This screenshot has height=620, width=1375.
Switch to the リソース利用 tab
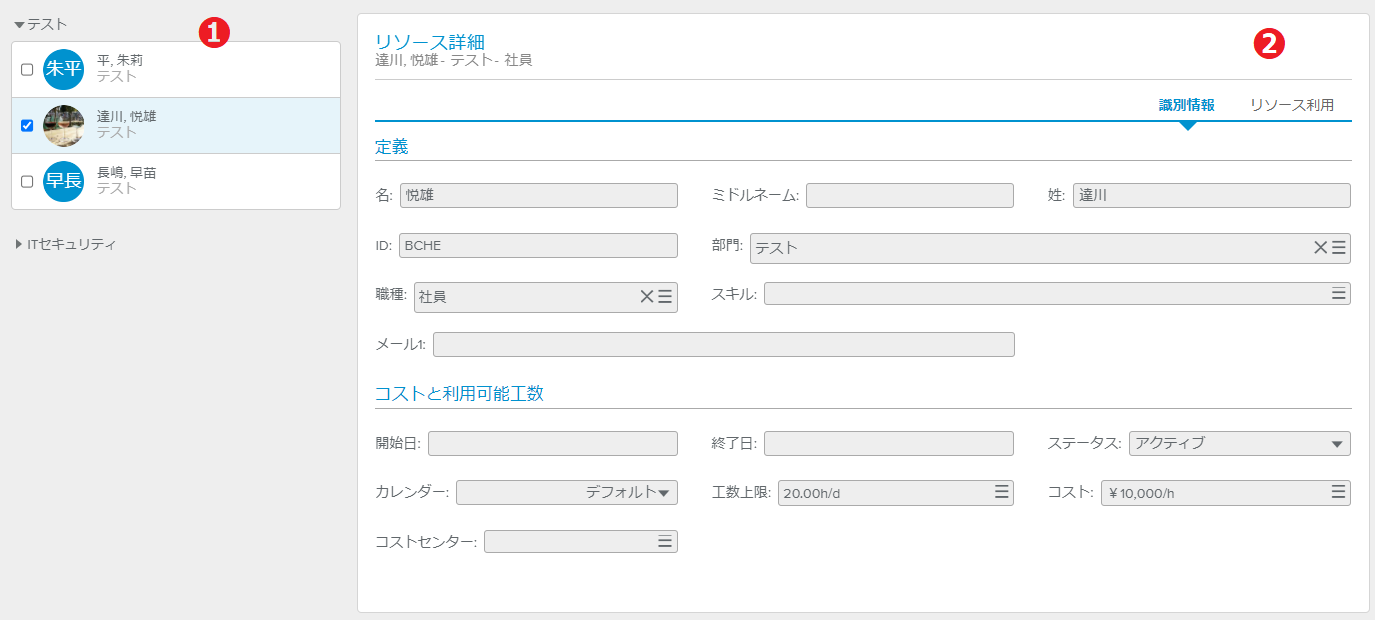(1291, 105)
